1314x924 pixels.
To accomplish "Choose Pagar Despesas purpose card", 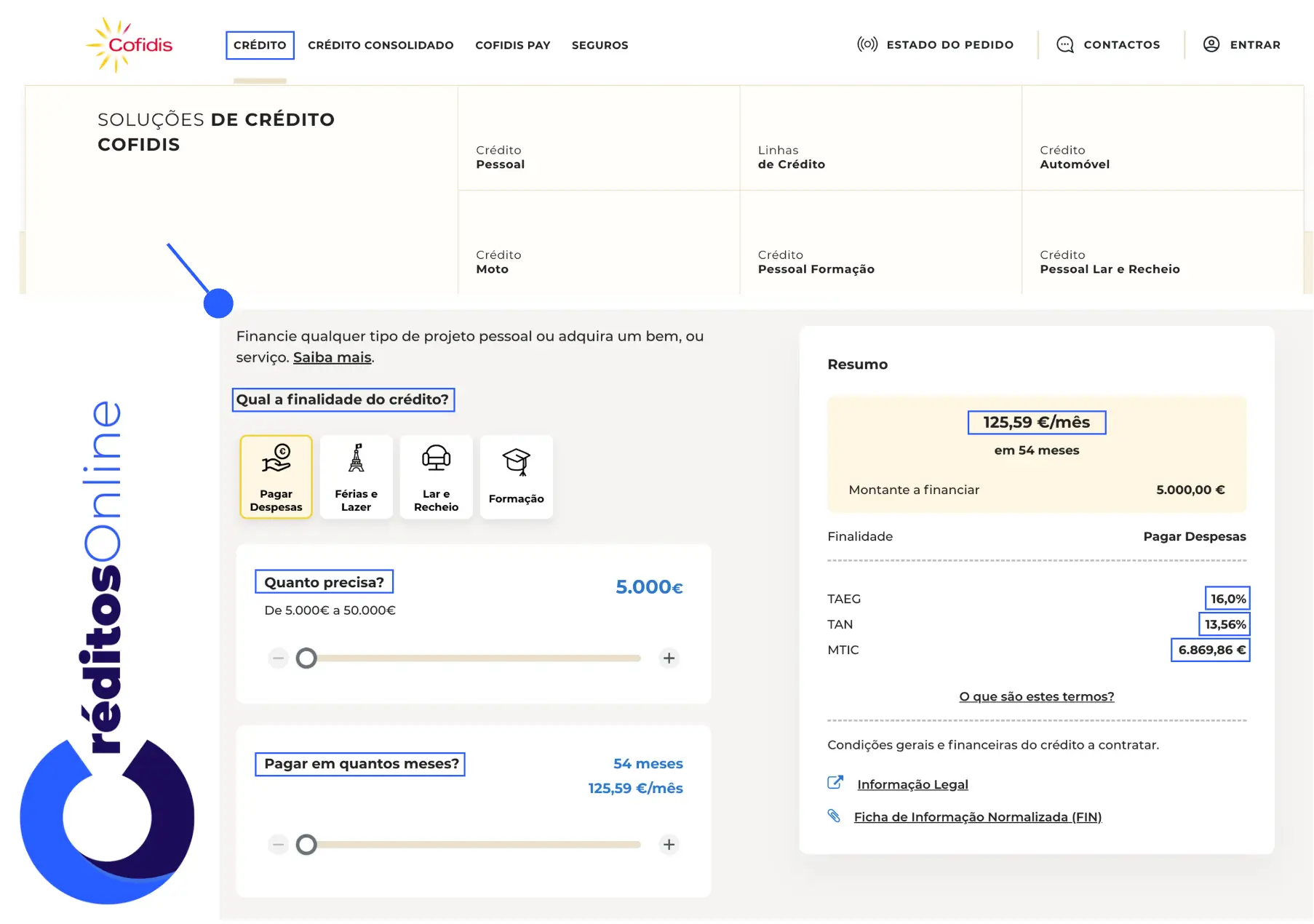I will coord(276,477).
